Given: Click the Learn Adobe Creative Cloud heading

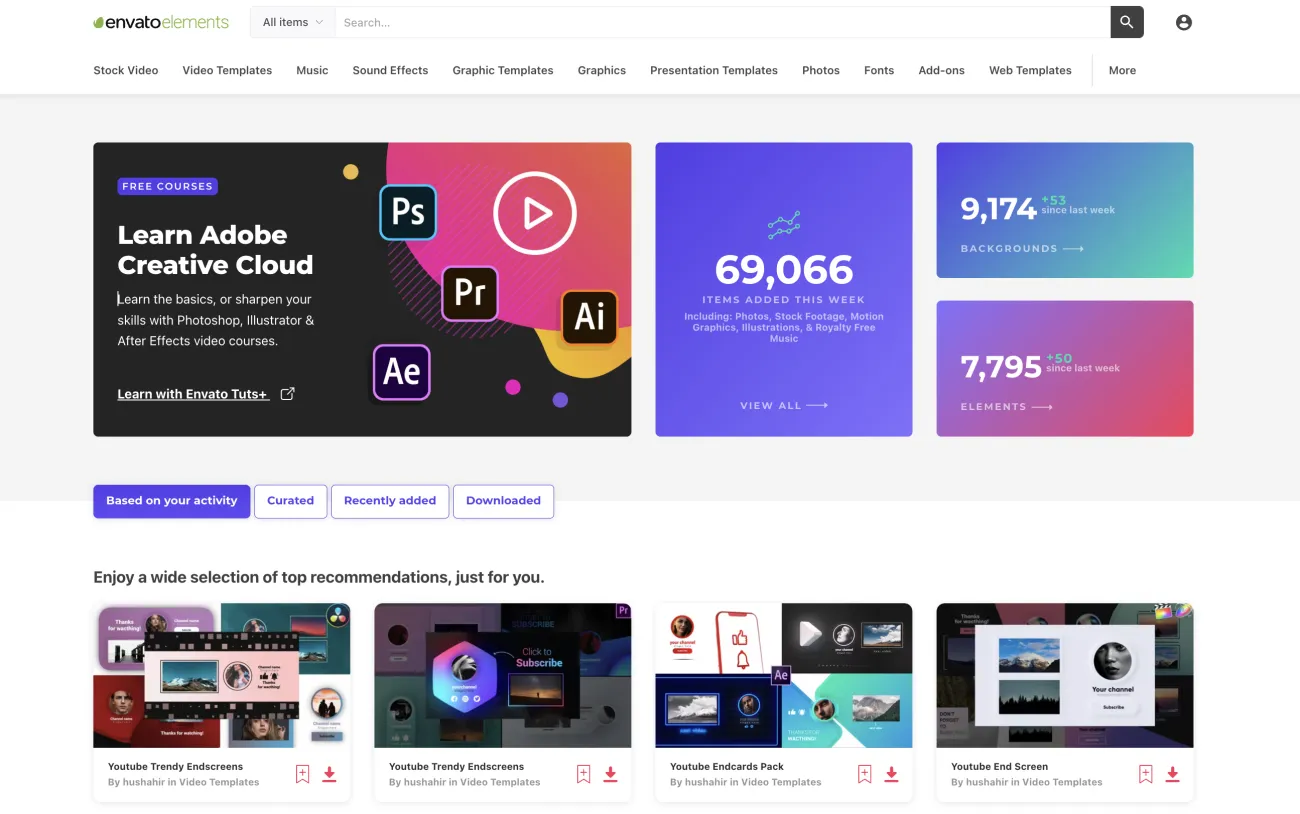Looking at the screenshot, I should pos(215,250).
